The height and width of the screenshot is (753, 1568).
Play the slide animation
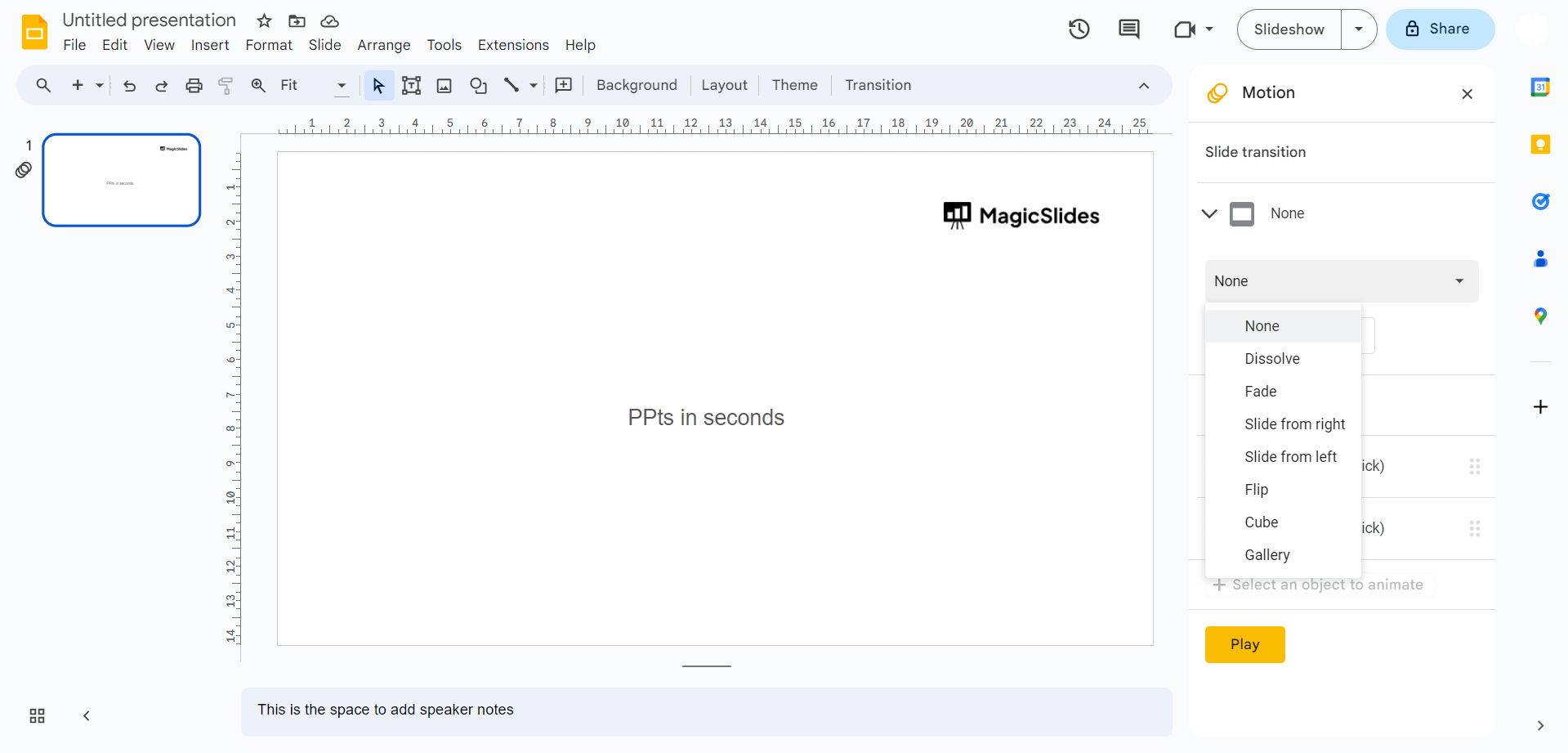coord(1245,644)
